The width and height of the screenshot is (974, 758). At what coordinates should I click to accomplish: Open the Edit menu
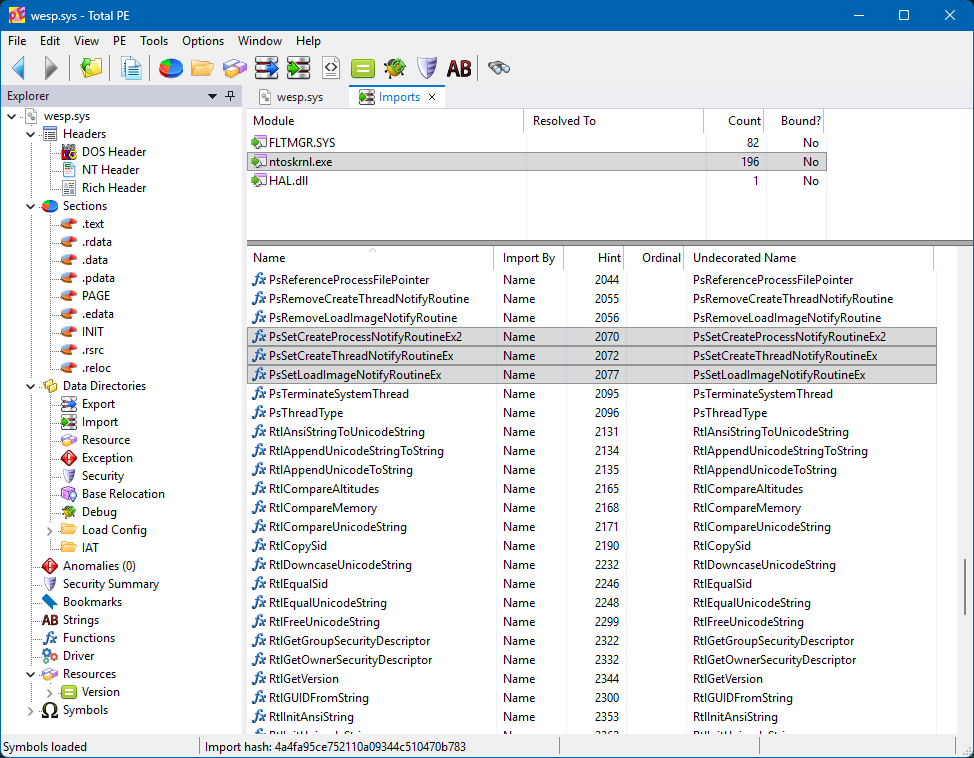point(50,40)
